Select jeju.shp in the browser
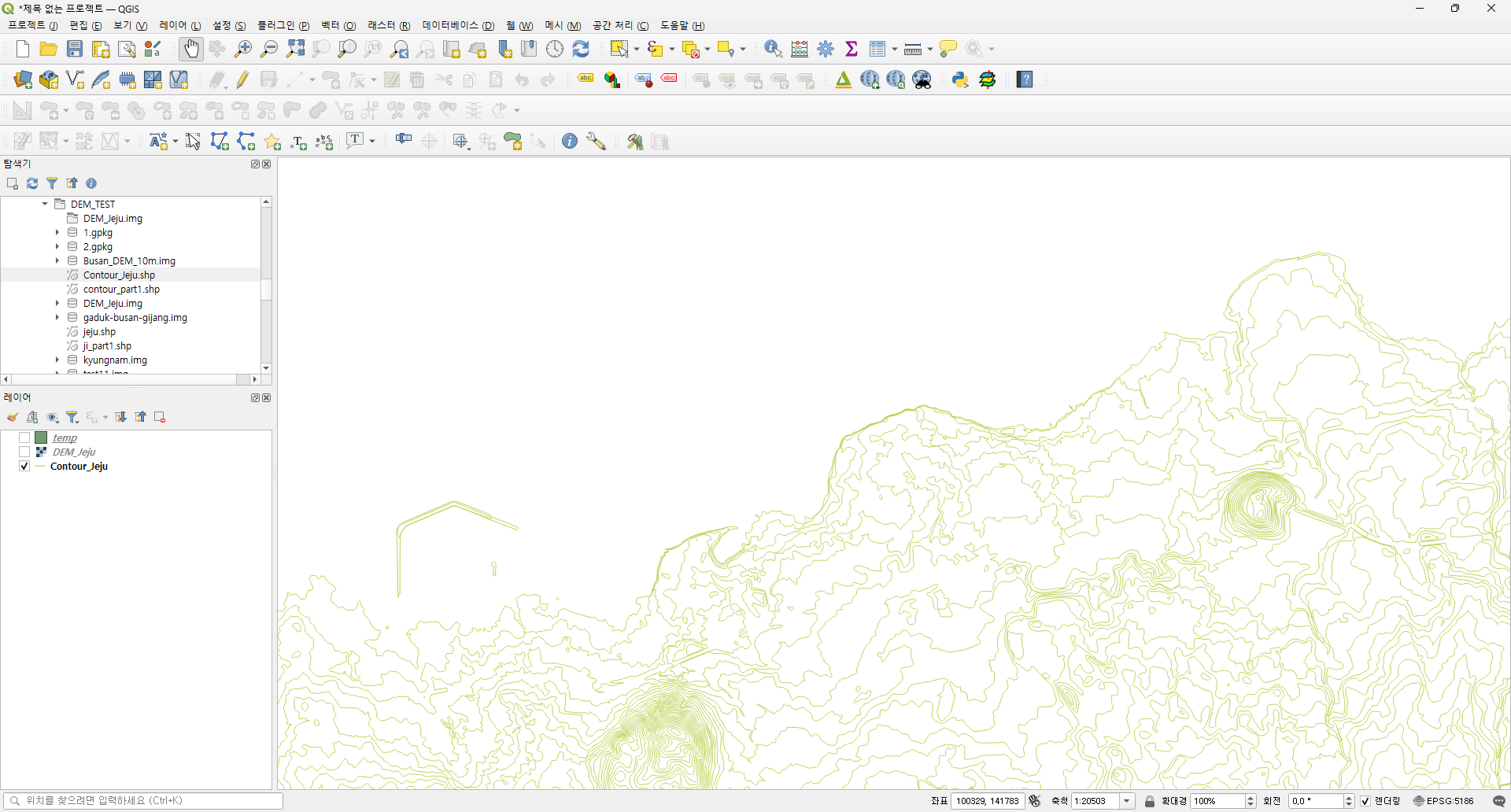 pos(99,332)
